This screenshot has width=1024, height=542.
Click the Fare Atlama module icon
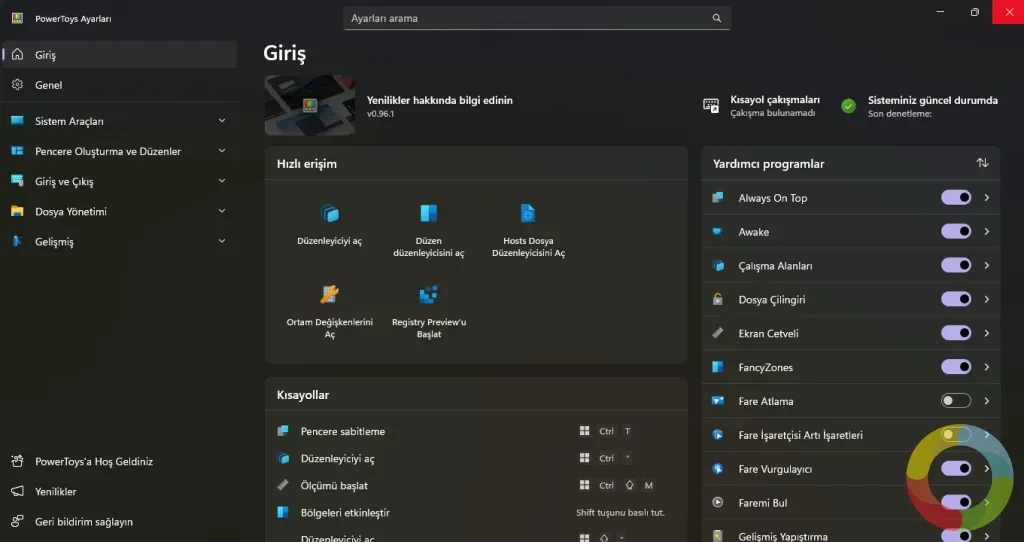pos(718,401)
